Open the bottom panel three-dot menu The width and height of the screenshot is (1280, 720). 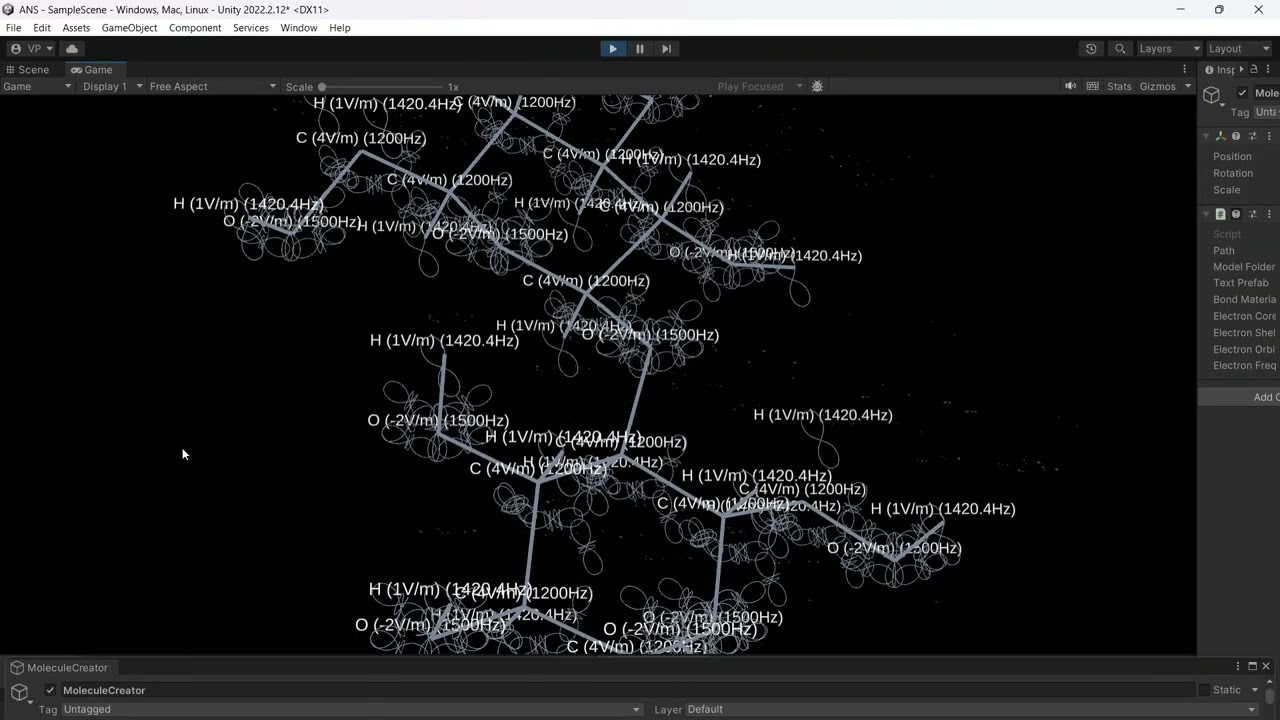[1237, 667]
